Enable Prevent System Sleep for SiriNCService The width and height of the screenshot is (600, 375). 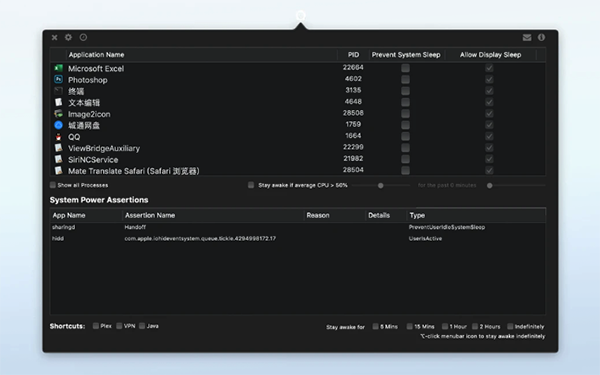tap(405, 159)
